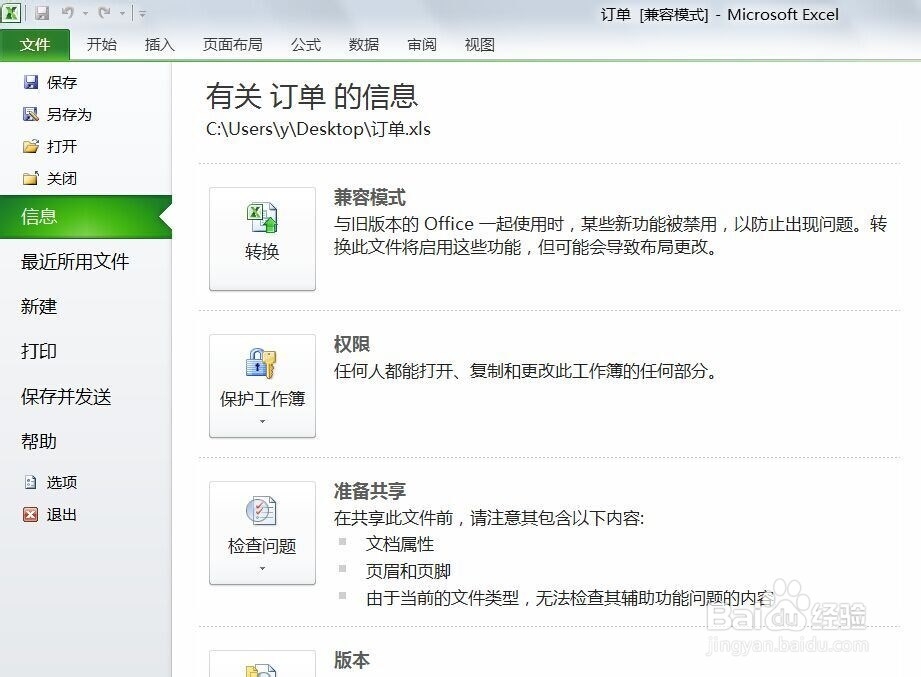This screenshot has width=921, height=677.
Task: Click the 页眉和页脚 list item
Action: [408, 571]
